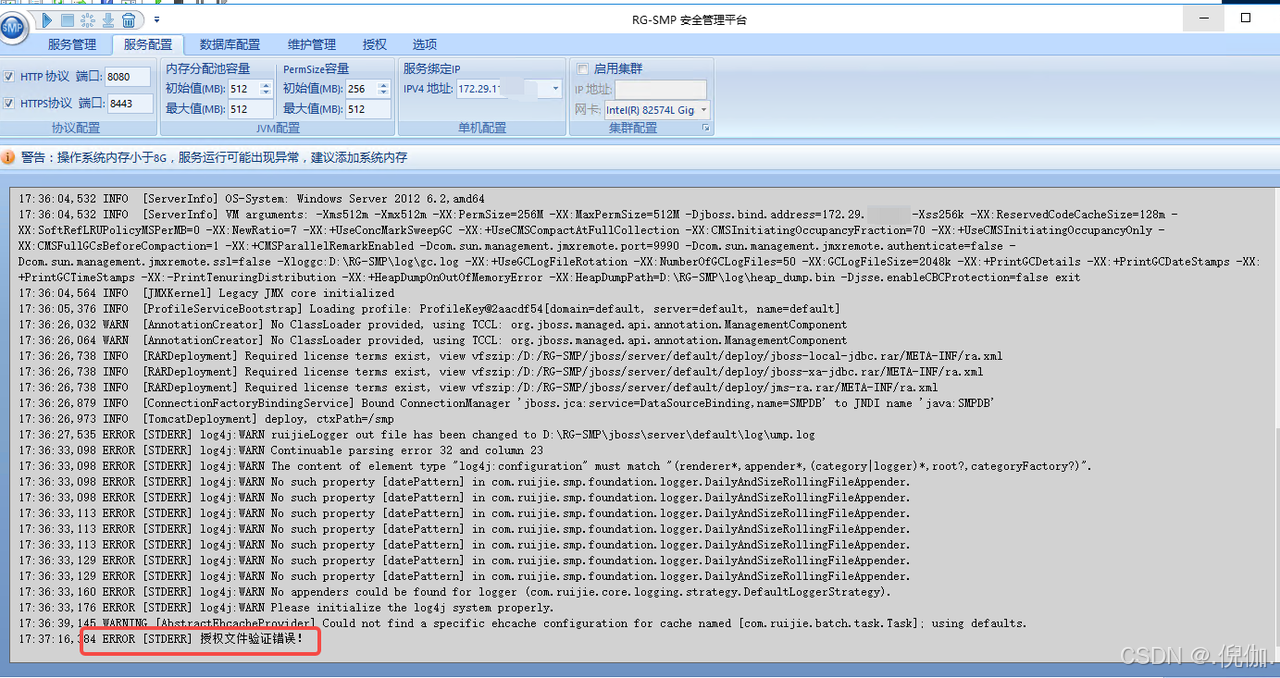Click the 'No appenders could be found' log line
Screen dimensions: 1280x678
tap(454, 591)
